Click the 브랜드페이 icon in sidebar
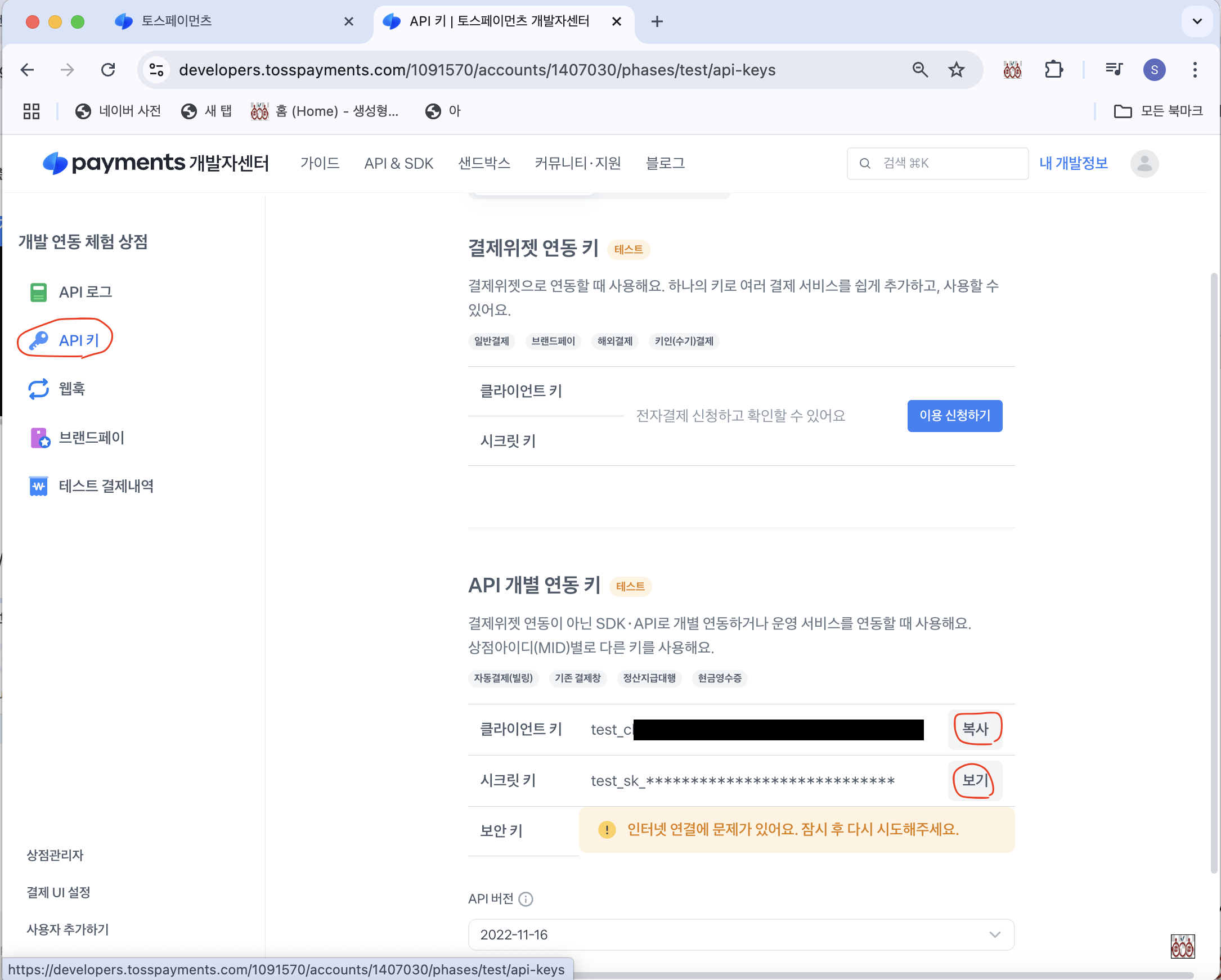 (x=39, y=438)
